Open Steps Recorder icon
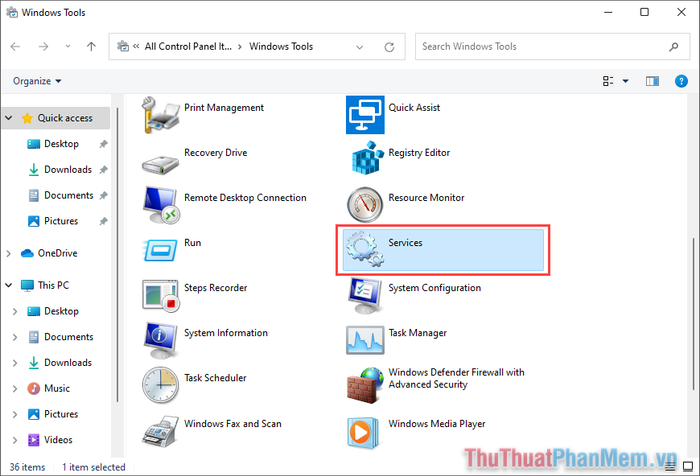 (160, 295)
